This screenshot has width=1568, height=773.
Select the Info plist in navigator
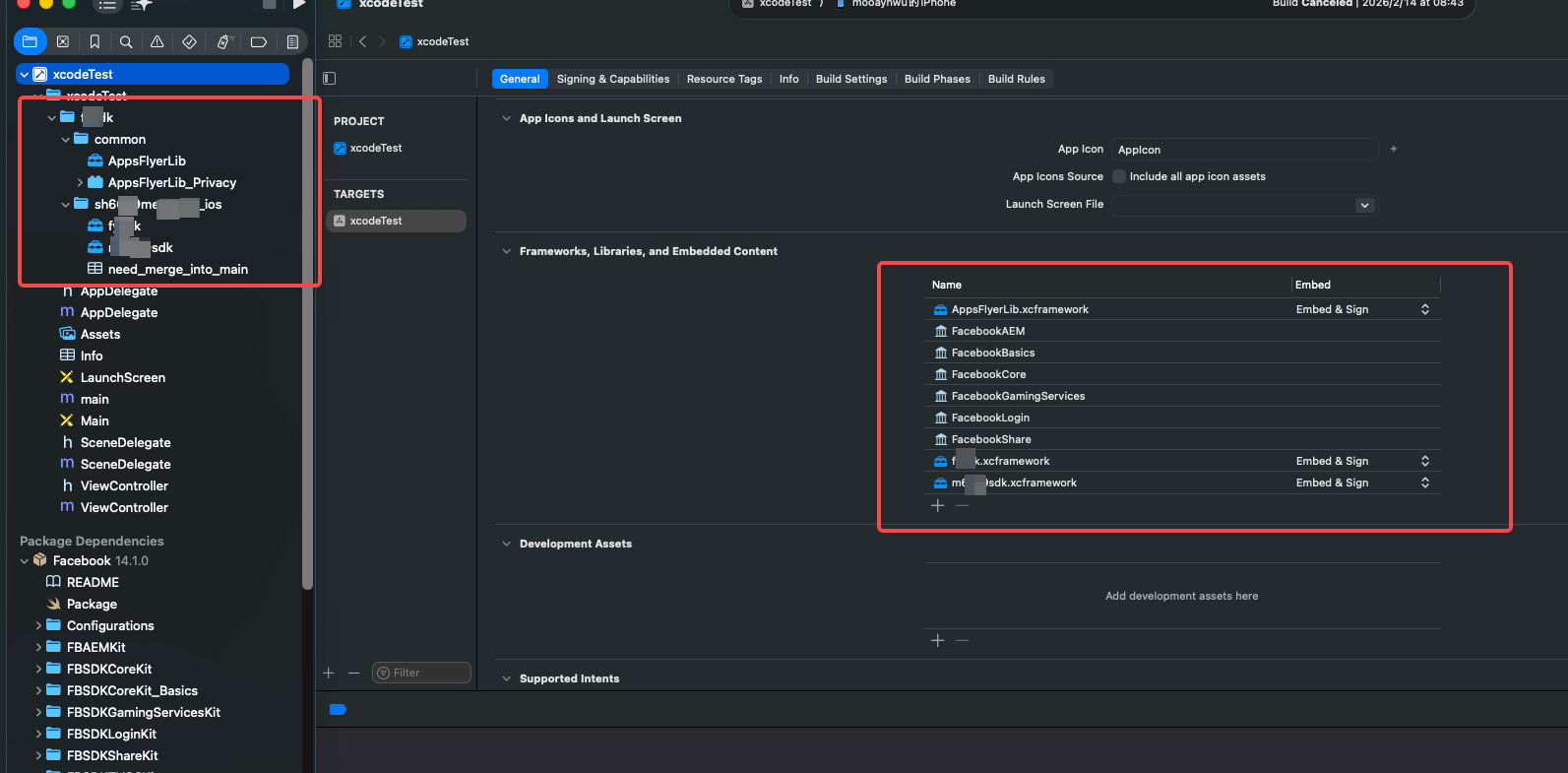92,356
